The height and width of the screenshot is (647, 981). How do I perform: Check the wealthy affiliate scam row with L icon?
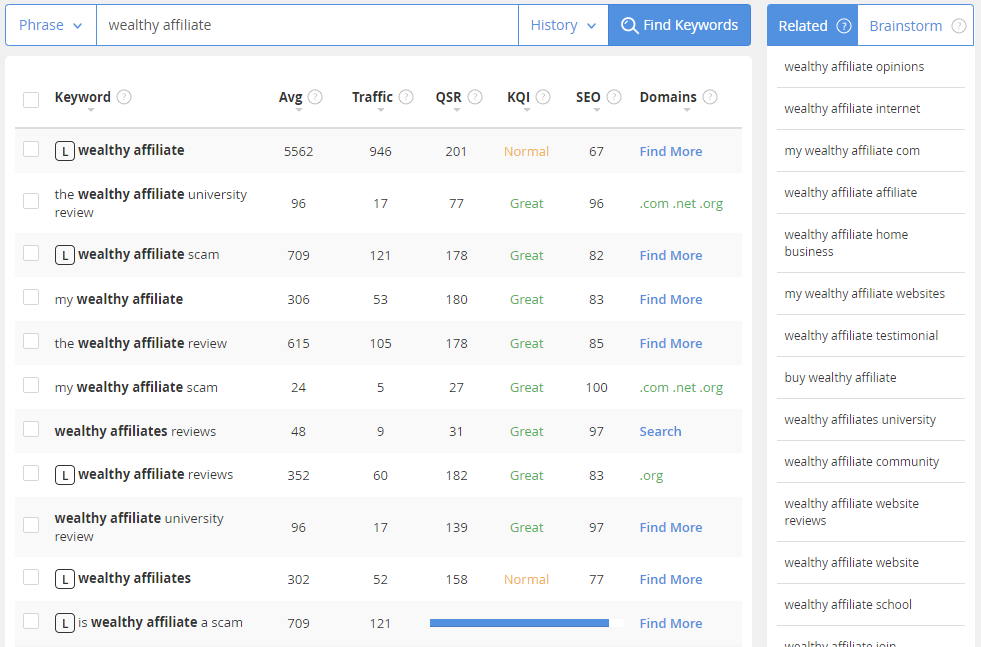[x=31, y=253]
